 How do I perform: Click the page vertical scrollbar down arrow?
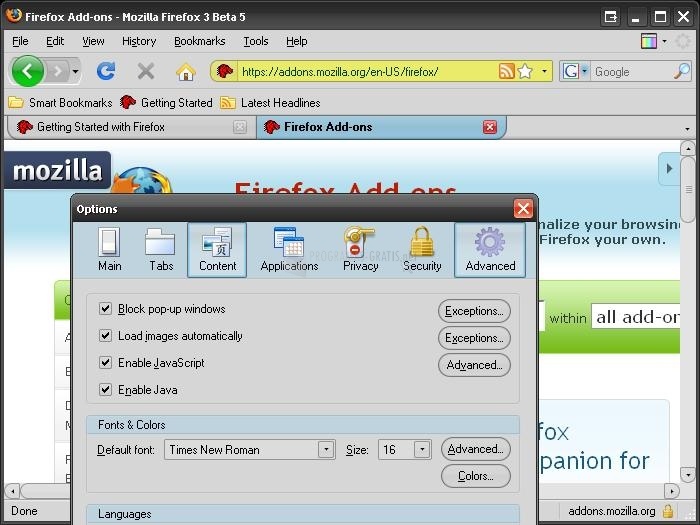(688, 475)
